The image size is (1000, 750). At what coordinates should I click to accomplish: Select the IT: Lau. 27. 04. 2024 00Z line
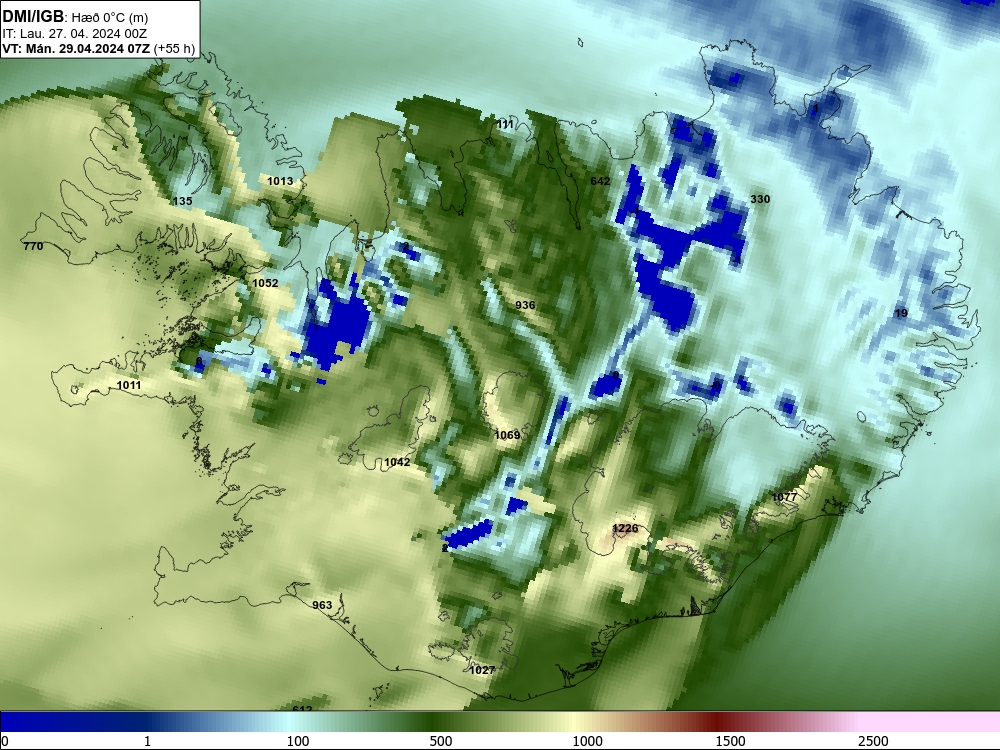[x=75, y=34]
